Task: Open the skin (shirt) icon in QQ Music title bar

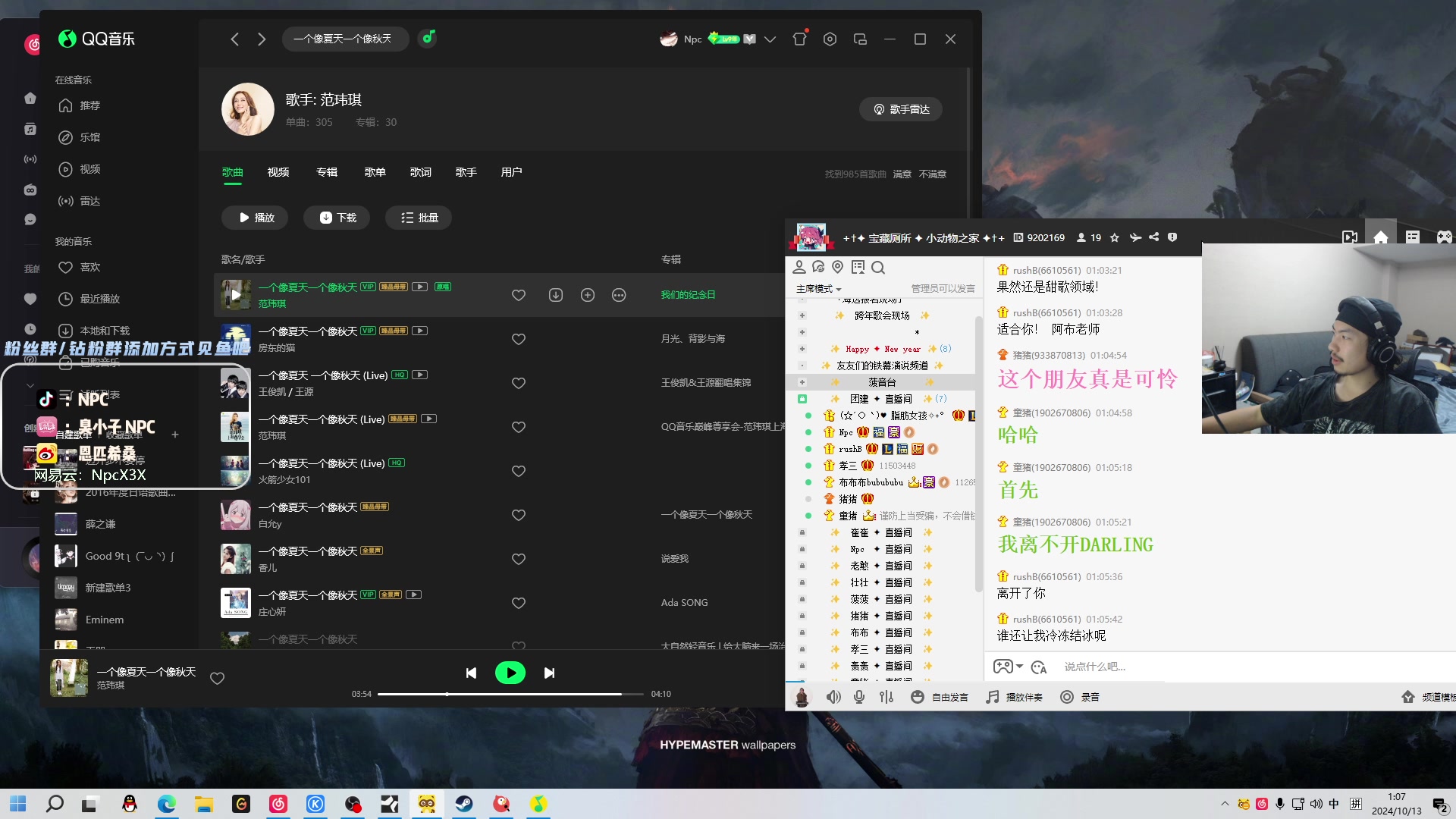Action: [x=800, y=39]
